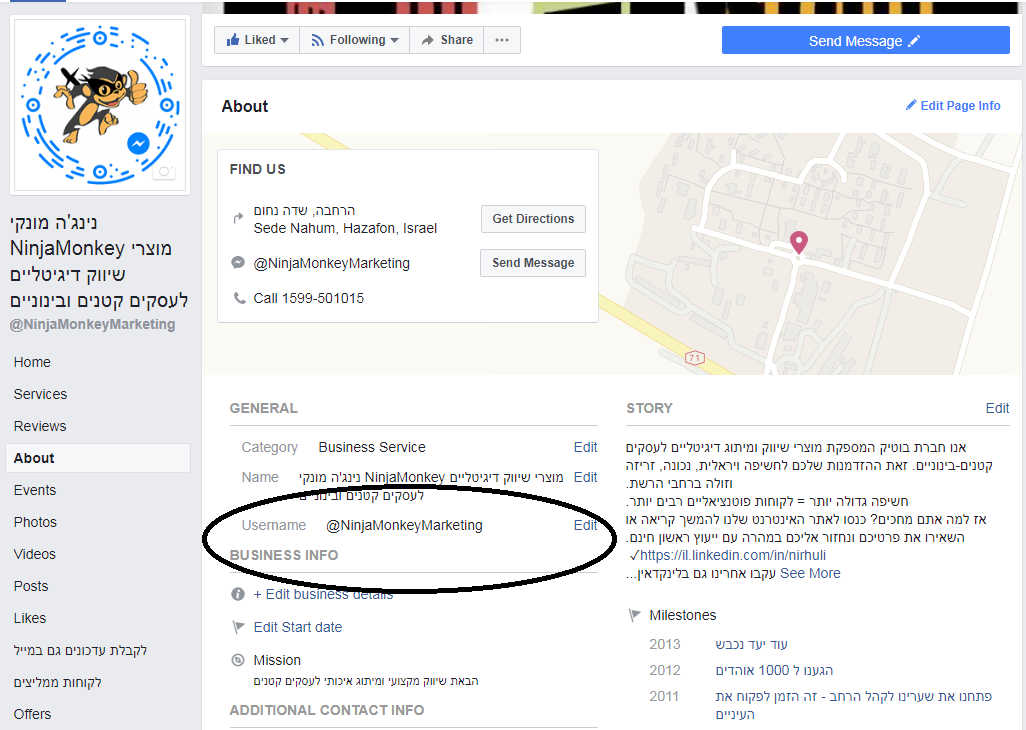Image resolution: width=1026 pixels, height=730 pixels.
Task: Open Photos in the sidebar
Action: click(x=35, y=522)
